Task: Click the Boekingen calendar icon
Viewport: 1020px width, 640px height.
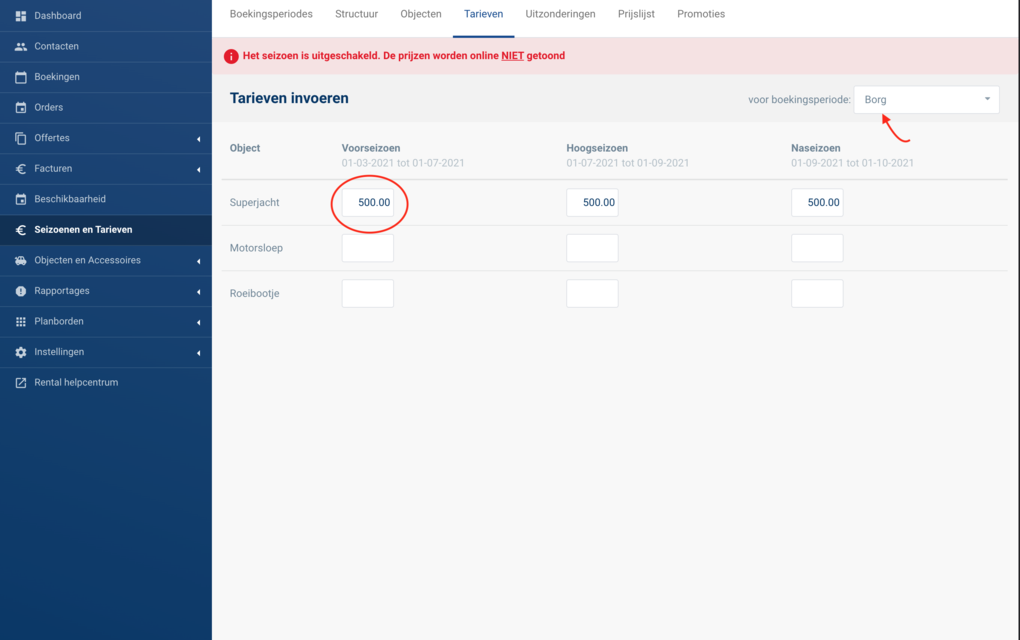Action: 21,77
